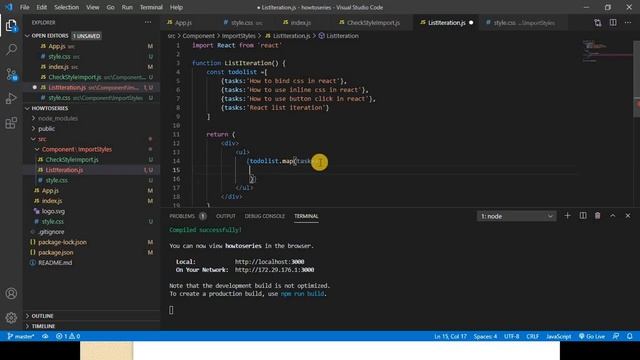This screenshot has height=360, width=640.
Task: Click the feedback icon in status bar
Action: coord(616,336)
